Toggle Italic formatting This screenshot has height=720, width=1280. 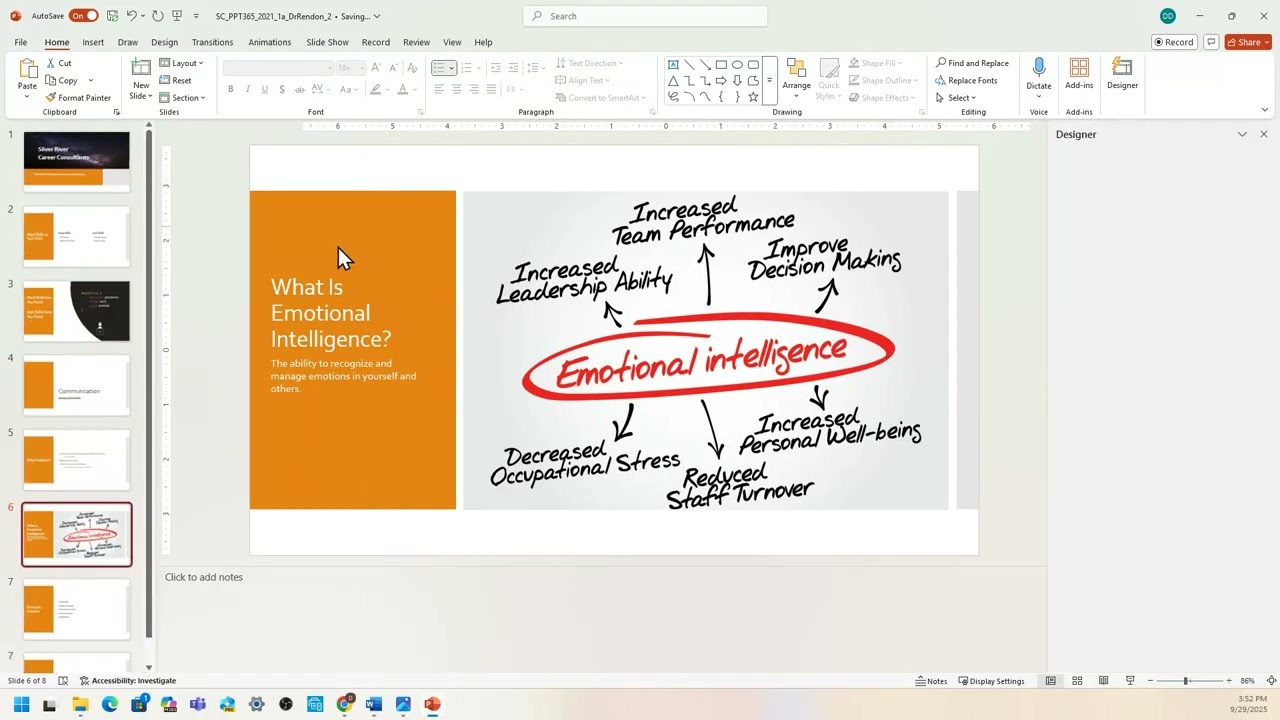248,89
